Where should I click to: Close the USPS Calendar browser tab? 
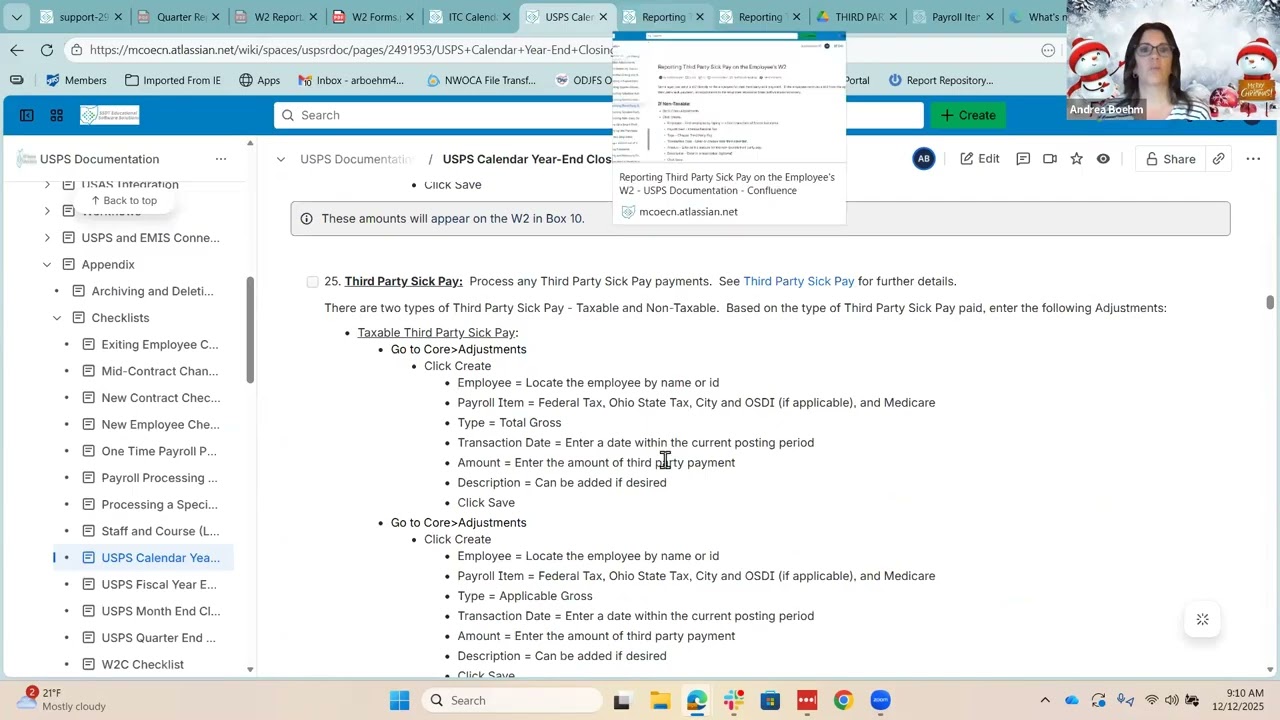603,17
